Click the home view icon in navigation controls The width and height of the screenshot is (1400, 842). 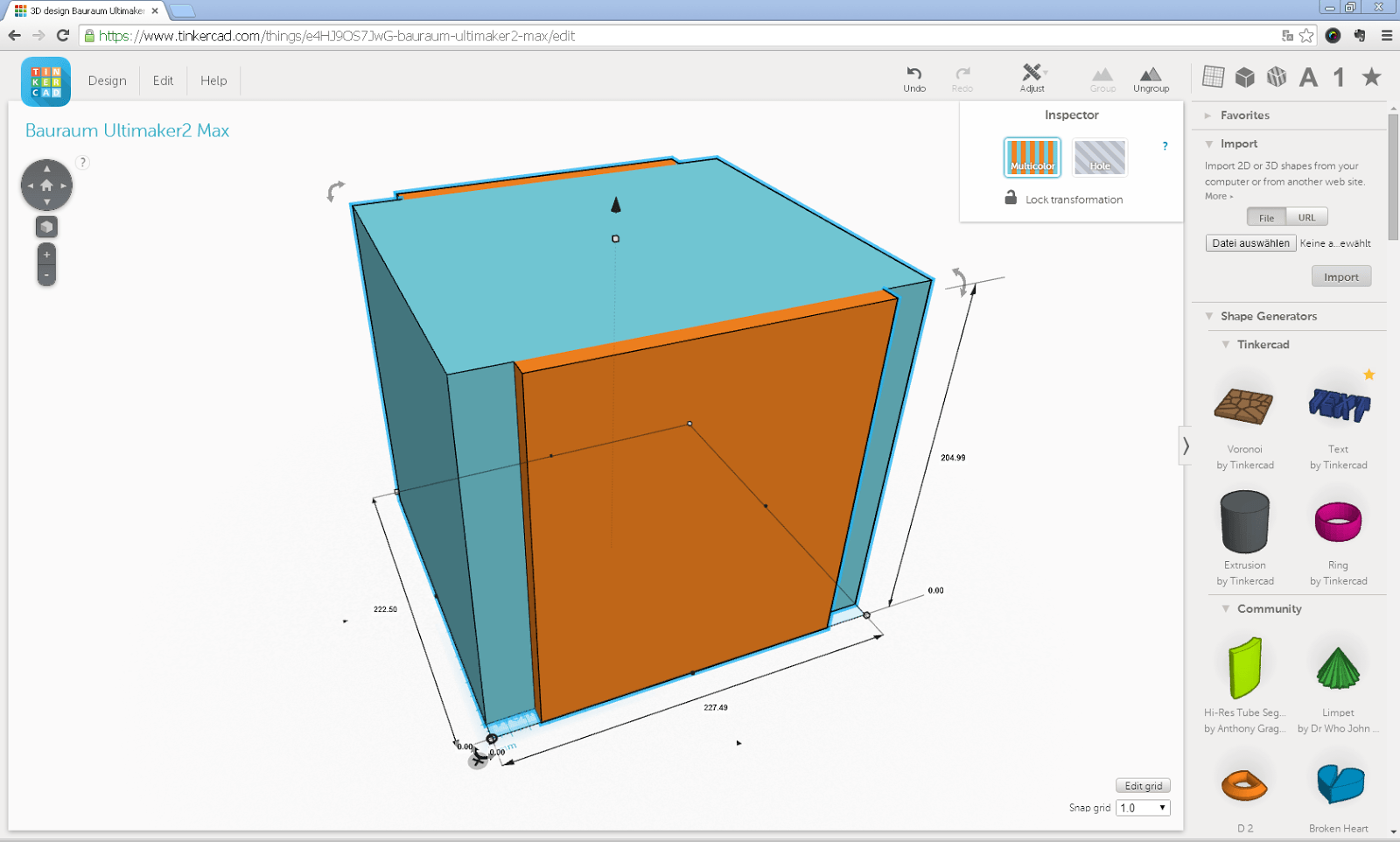[x=45, y=185]
